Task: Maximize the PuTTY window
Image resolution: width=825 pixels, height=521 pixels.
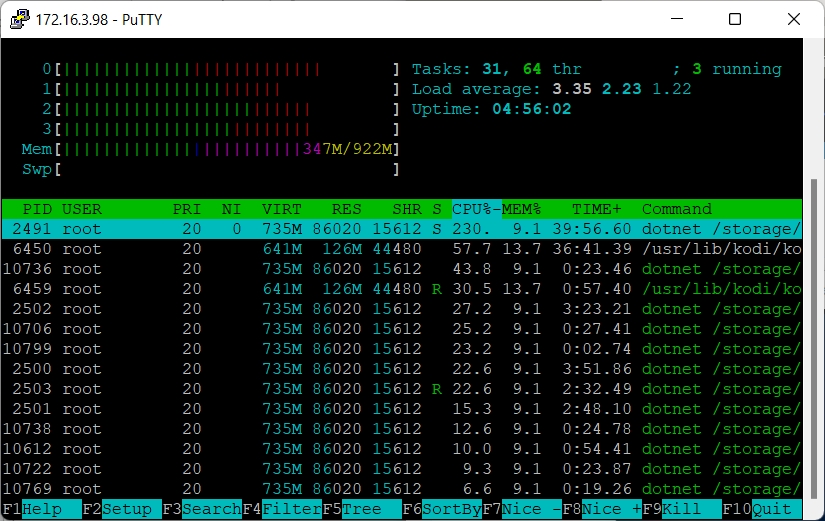Action: [x=735, y=19]
